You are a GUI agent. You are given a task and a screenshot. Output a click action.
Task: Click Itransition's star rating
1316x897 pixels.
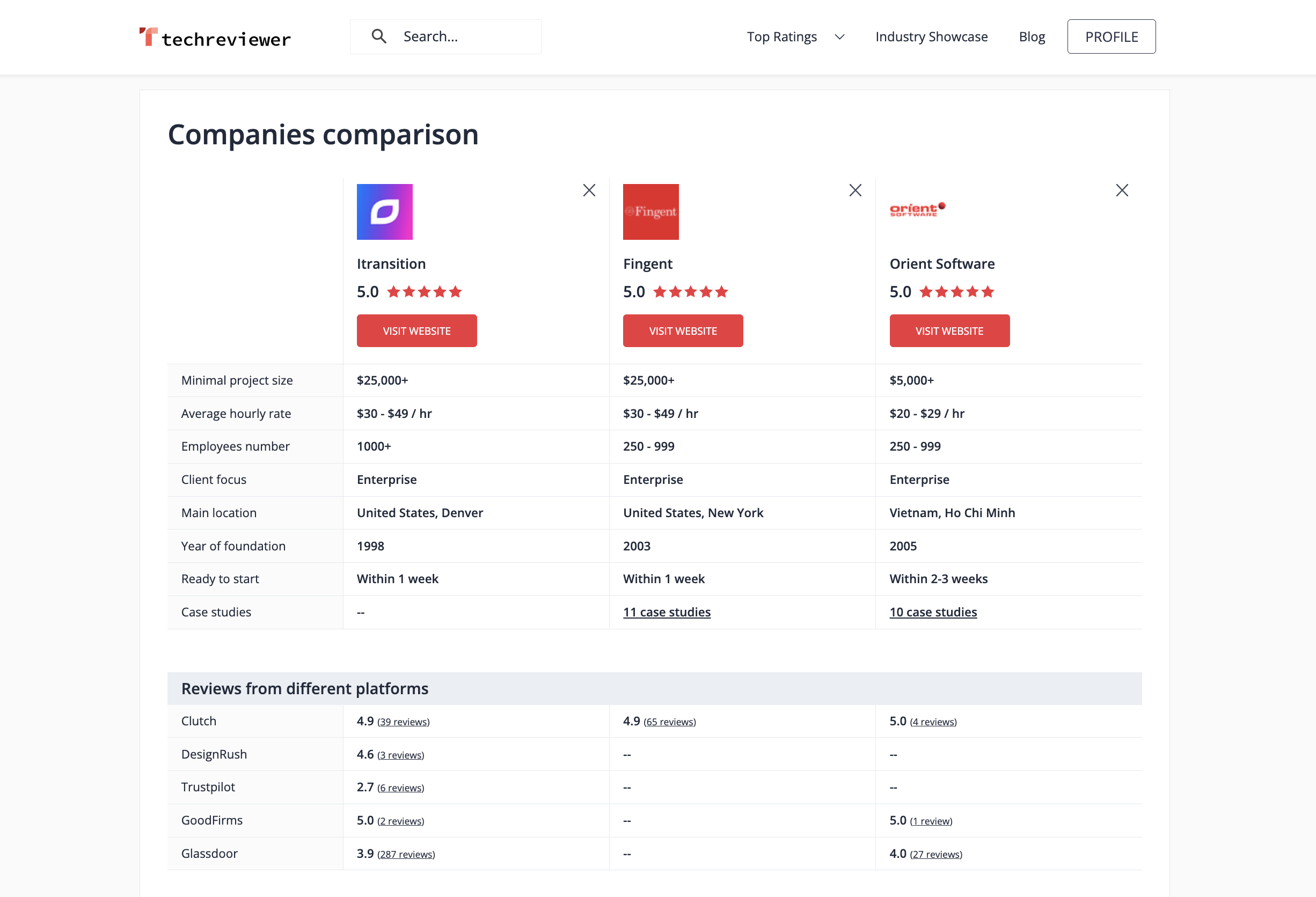pyautogui.click(x=424, y=292)
